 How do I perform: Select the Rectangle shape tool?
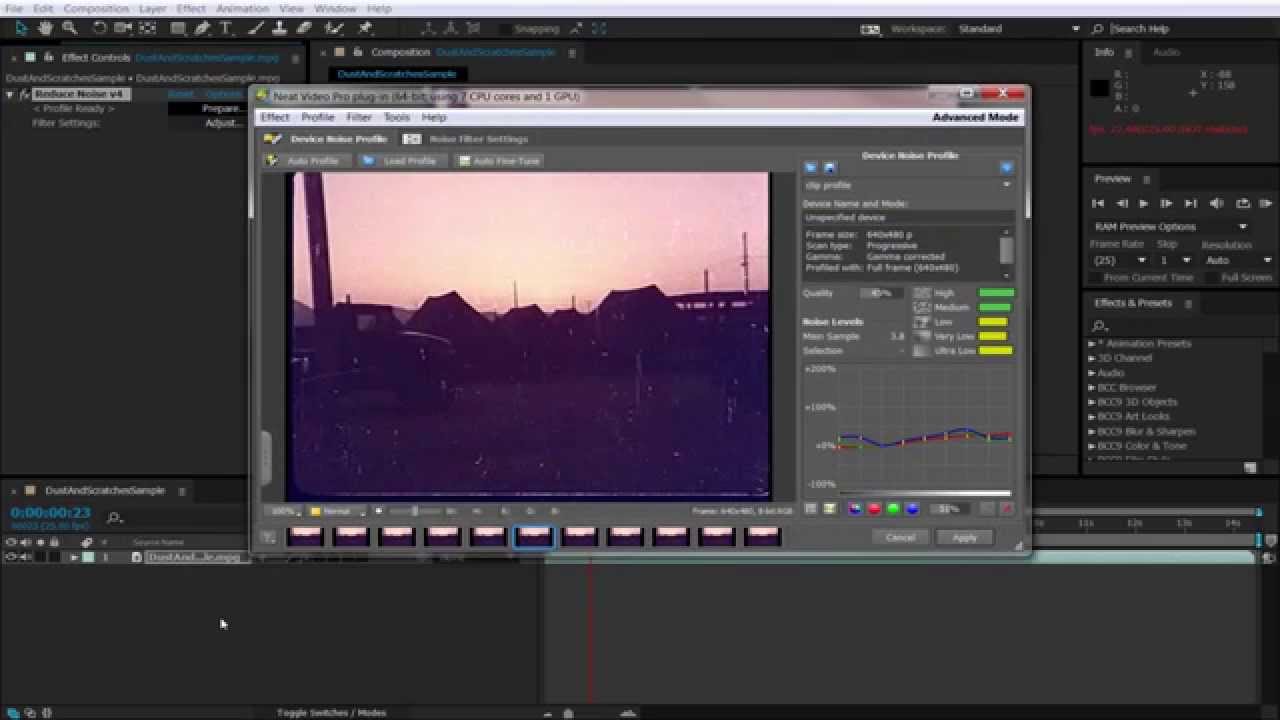[x=179, y=28]
